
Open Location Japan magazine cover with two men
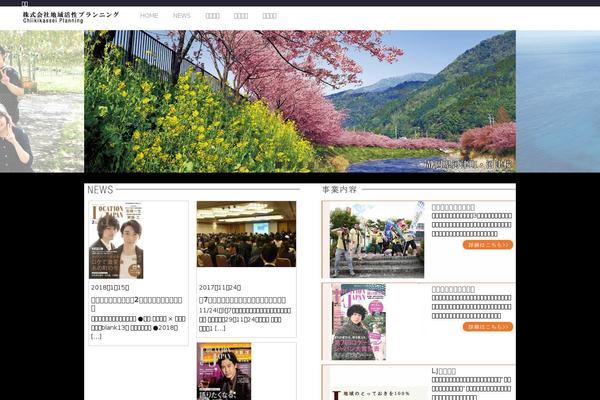[116, 240]
